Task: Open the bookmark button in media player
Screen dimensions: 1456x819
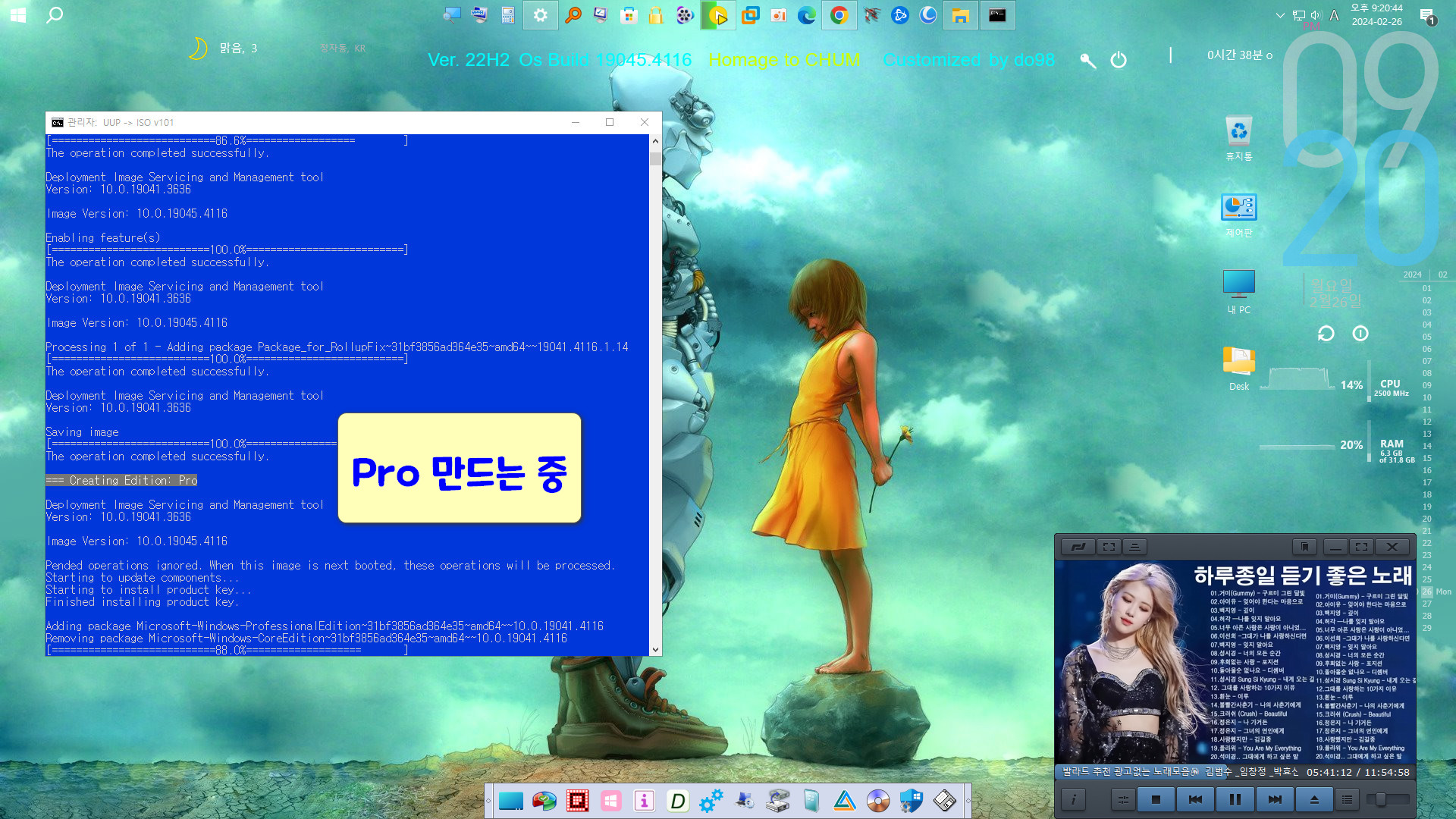Action: tap(1304, 547)
